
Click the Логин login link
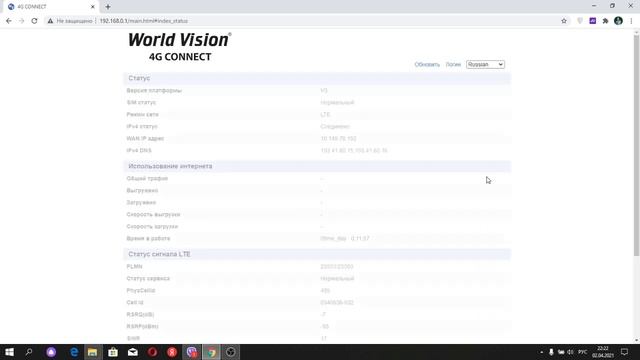pos(453,64)
